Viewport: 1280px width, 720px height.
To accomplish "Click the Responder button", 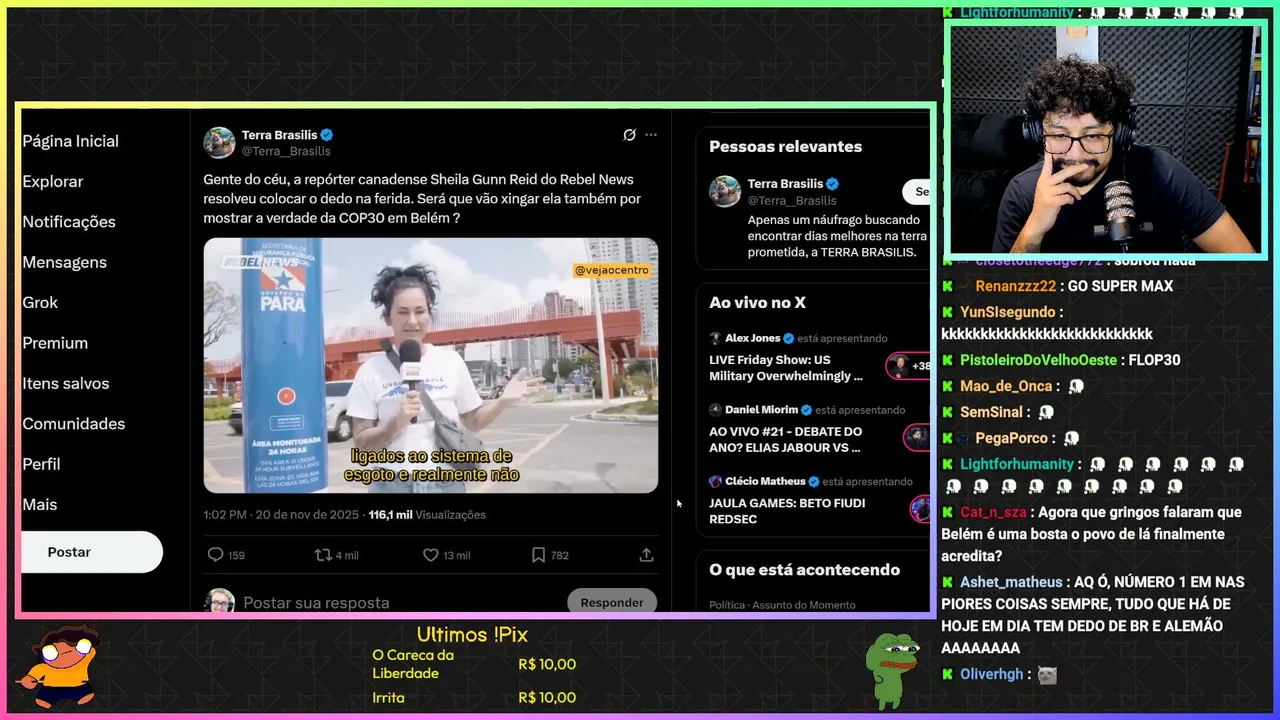I will click(x=612, y=602).
